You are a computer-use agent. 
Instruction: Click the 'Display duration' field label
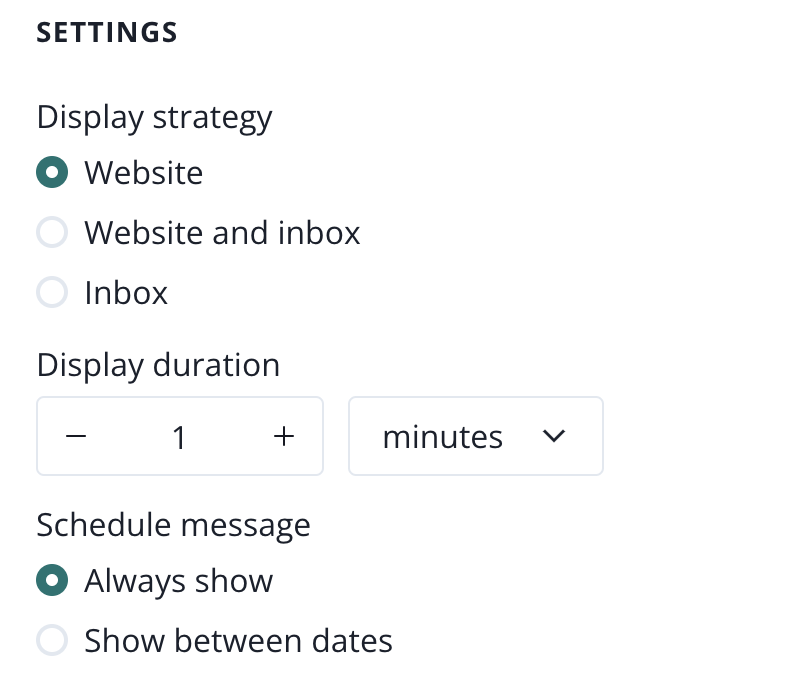(158, 365)
